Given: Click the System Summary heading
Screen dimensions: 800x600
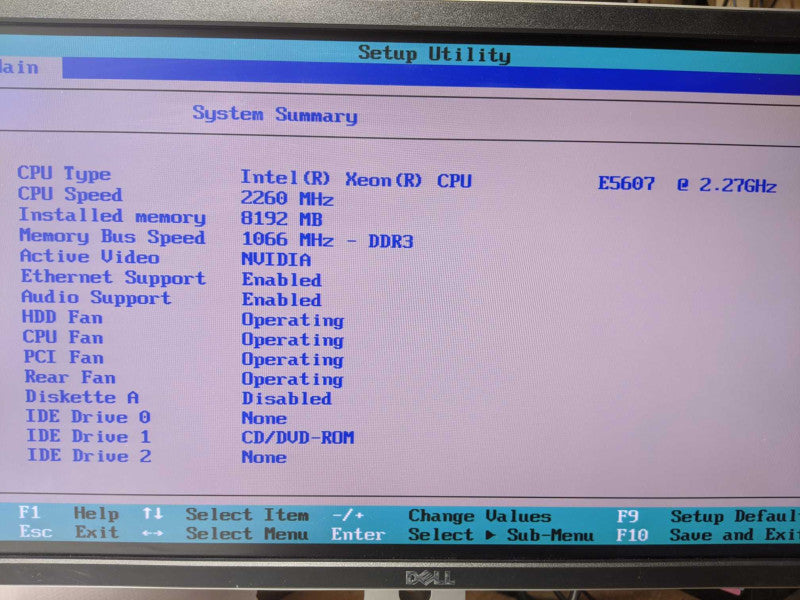Looking at the screenshot, I should click(274, 114).
